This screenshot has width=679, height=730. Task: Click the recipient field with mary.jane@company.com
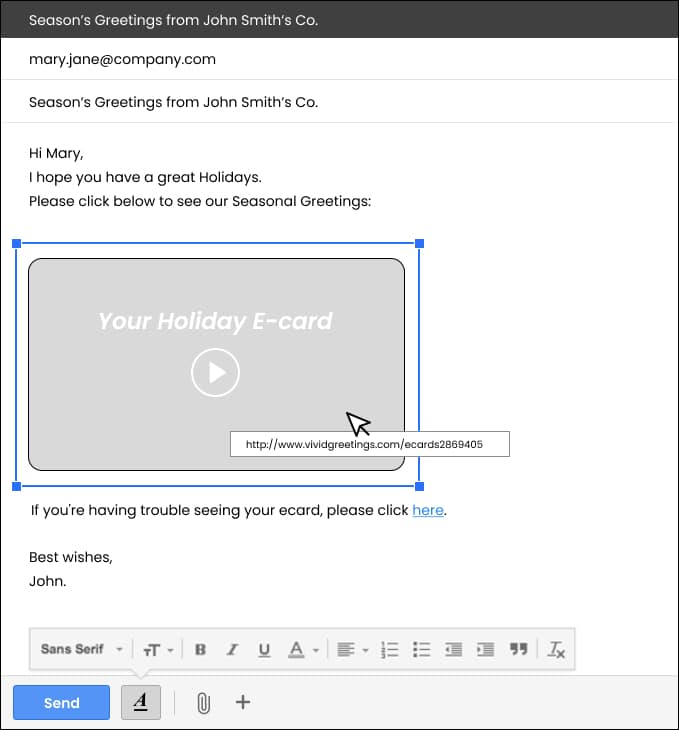(122, 59)
